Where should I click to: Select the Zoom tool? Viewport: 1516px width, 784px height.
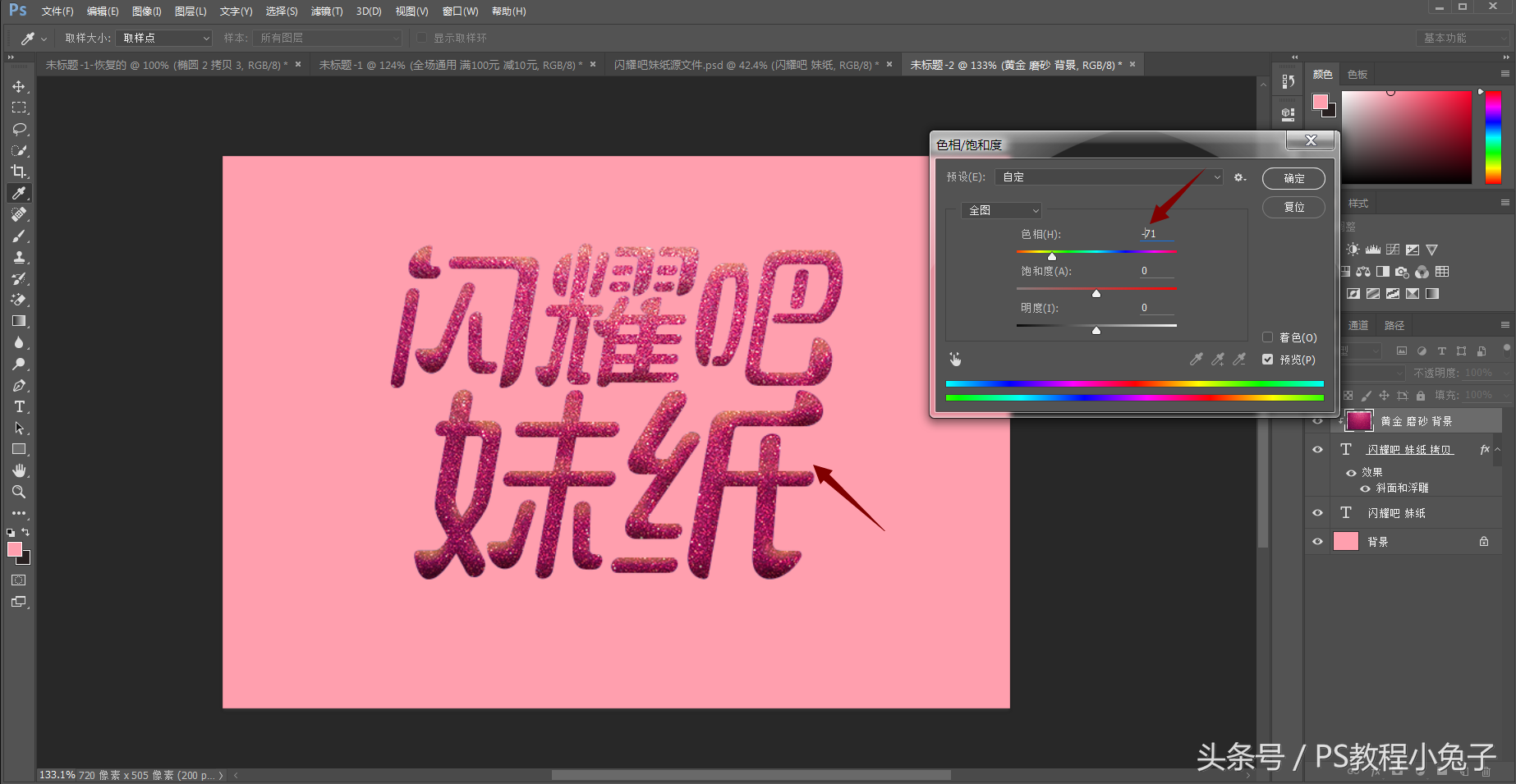point(19,492)
